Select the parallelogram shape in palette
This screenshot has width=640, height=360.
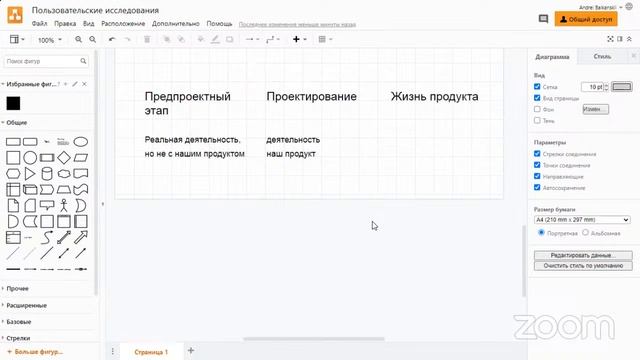(x=80, y=158)
